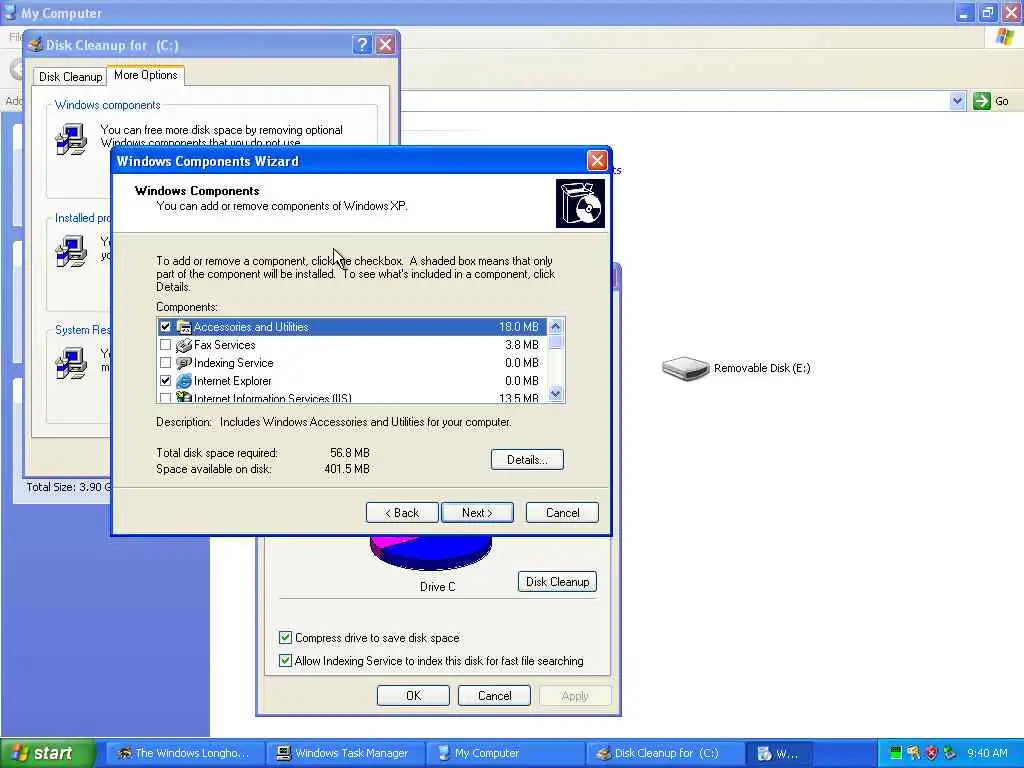The image size is (1024, 768).
Task: Click the Windows components computer icon
Action: 71,139
